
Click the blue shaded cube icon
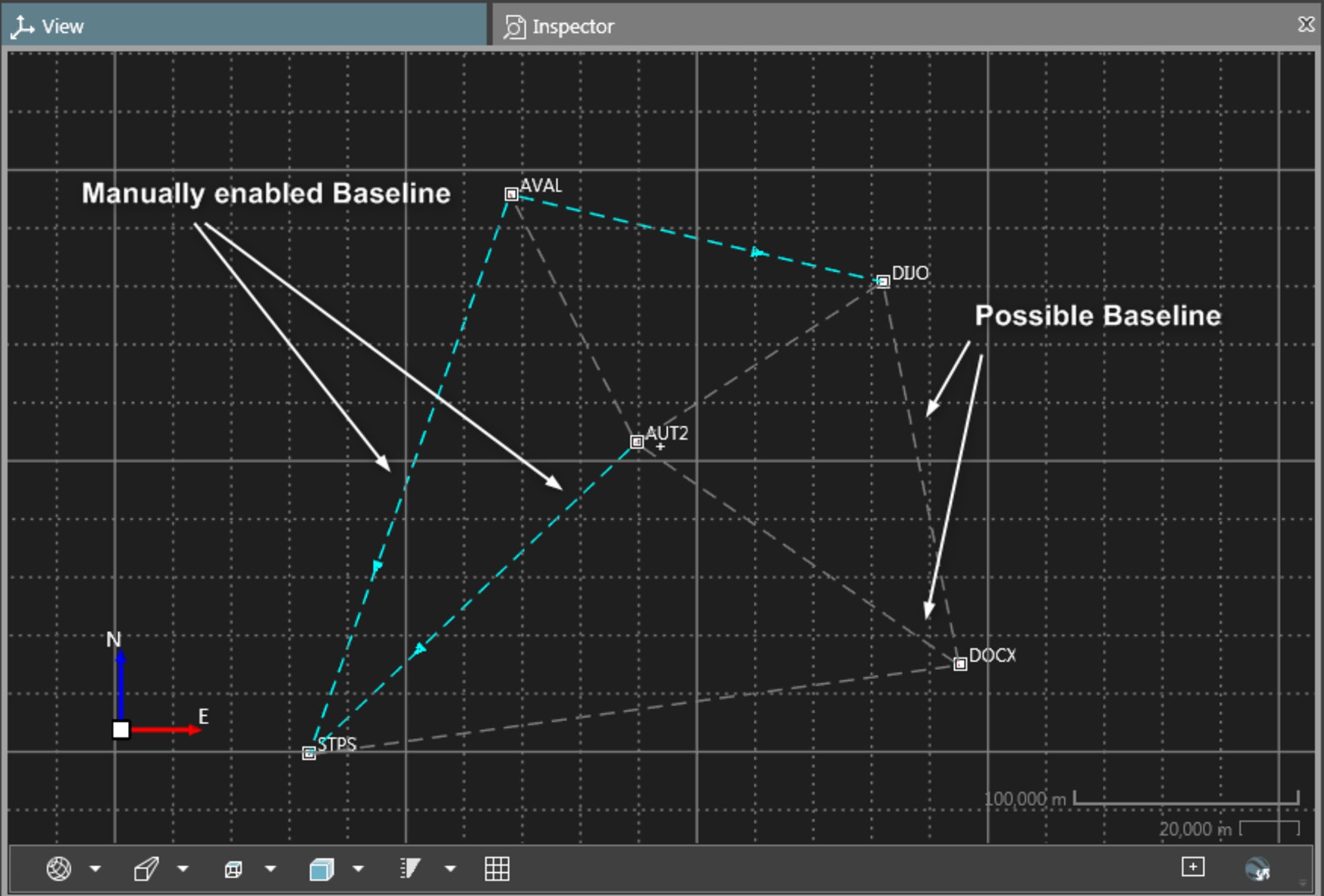(x=322, y=869)
